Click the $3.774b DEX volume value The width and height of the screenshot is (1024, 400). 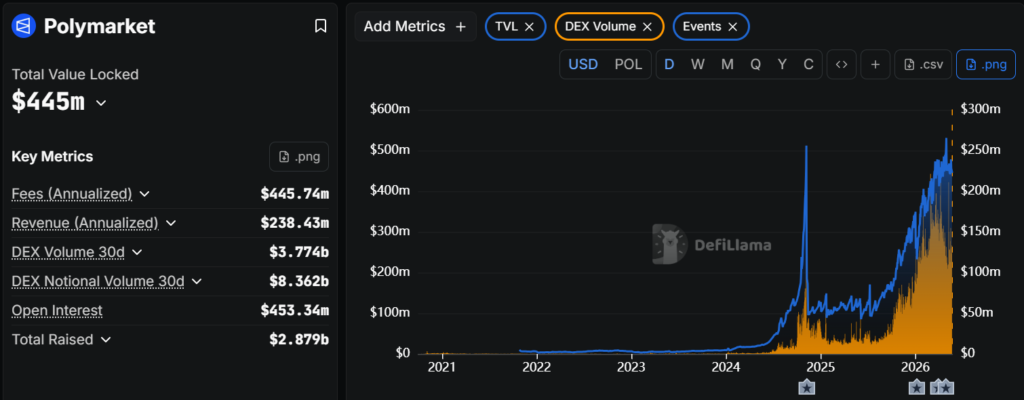click(299, 252)
